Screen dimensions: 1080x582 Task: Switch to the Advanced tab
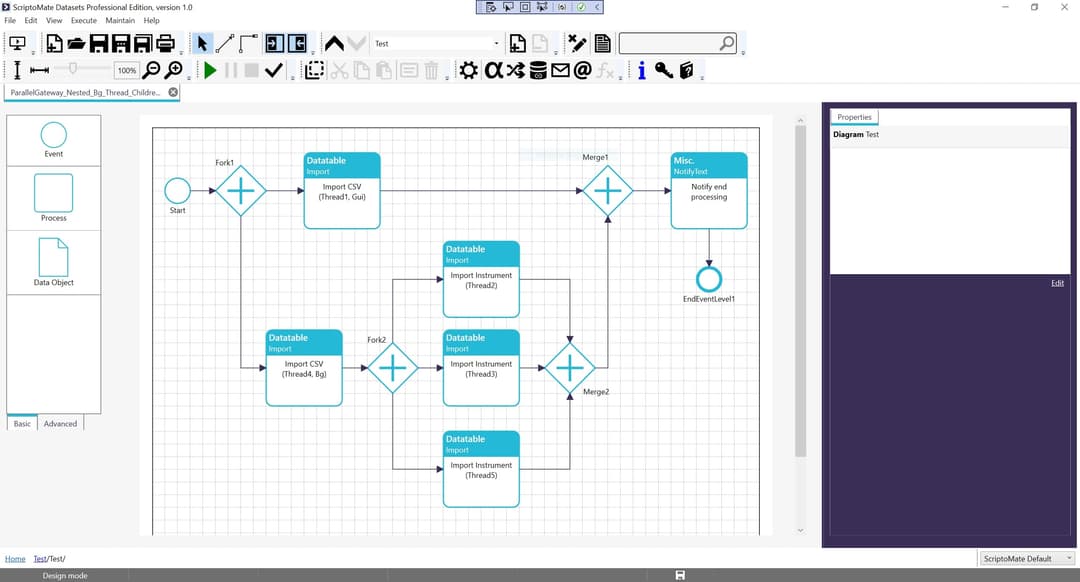60,424
